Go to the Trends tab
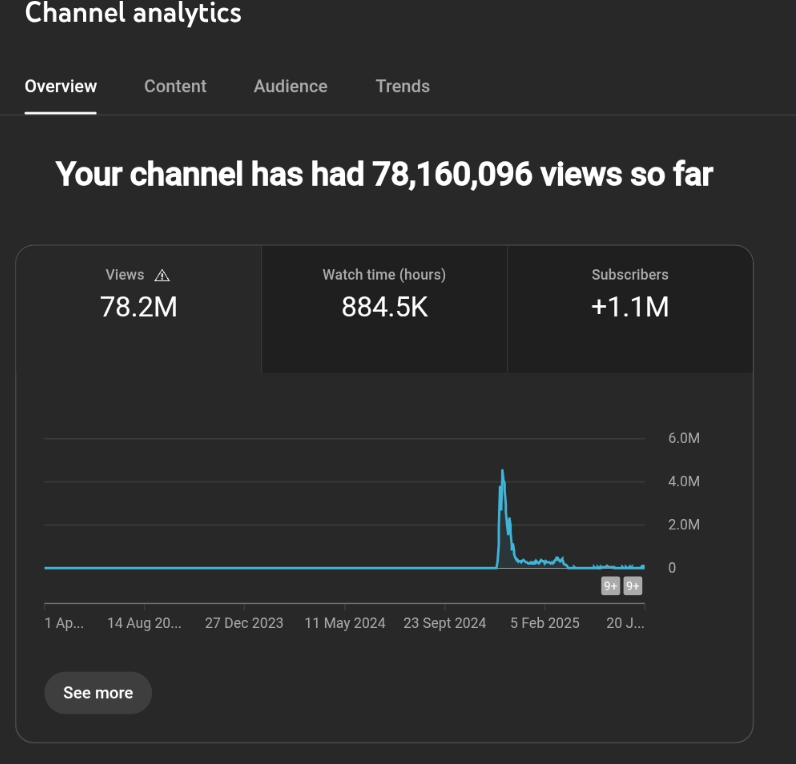The height and width of the screenshot is (764, 796). [402, 86]
